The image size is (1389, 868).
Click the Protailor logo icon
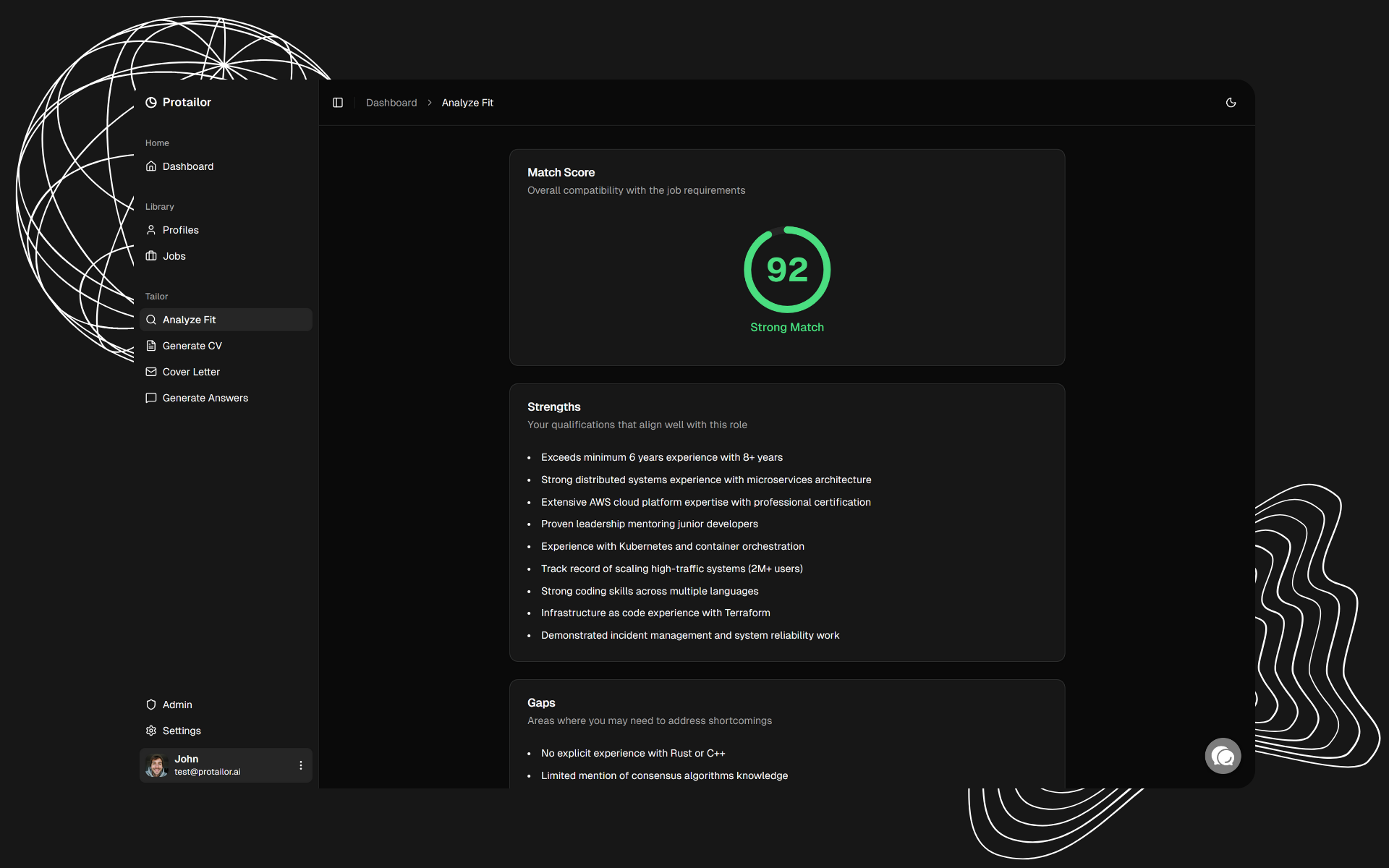[150, 102]
